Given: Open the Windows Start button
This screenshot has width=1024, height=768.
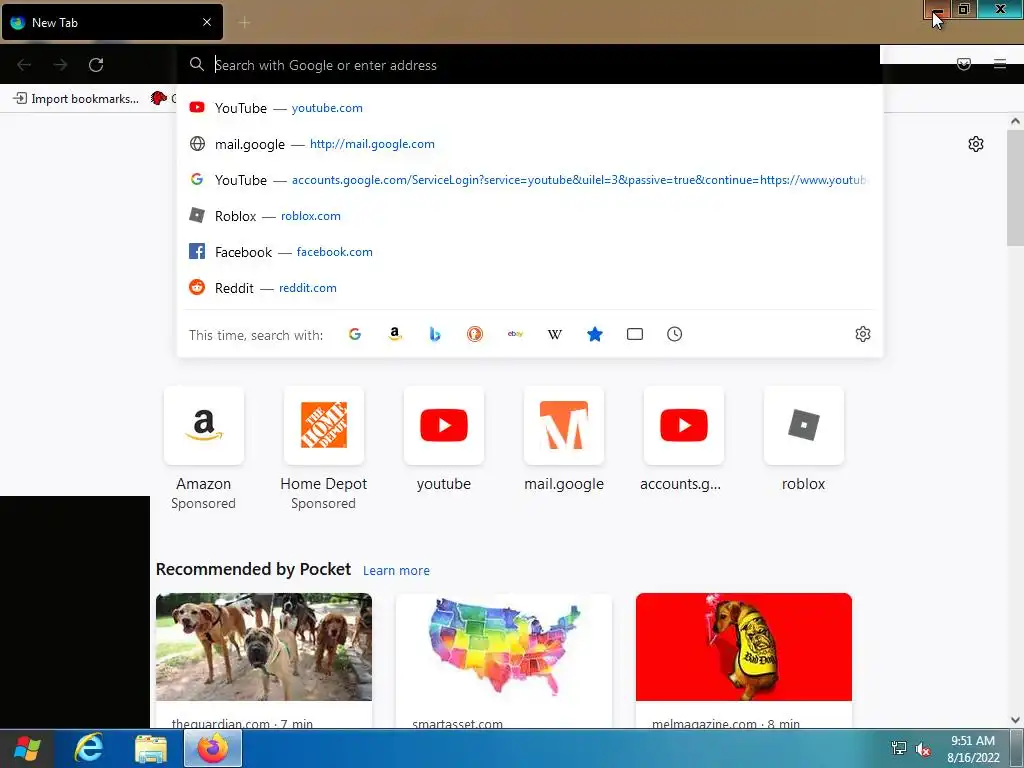Looking at the screenshot, I should coord(27,748).
